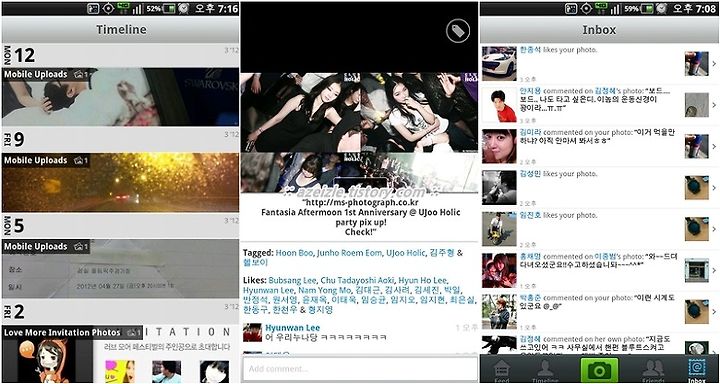
Task: Open the tagged page UJoo Holic
Action: tap(405, 253)
